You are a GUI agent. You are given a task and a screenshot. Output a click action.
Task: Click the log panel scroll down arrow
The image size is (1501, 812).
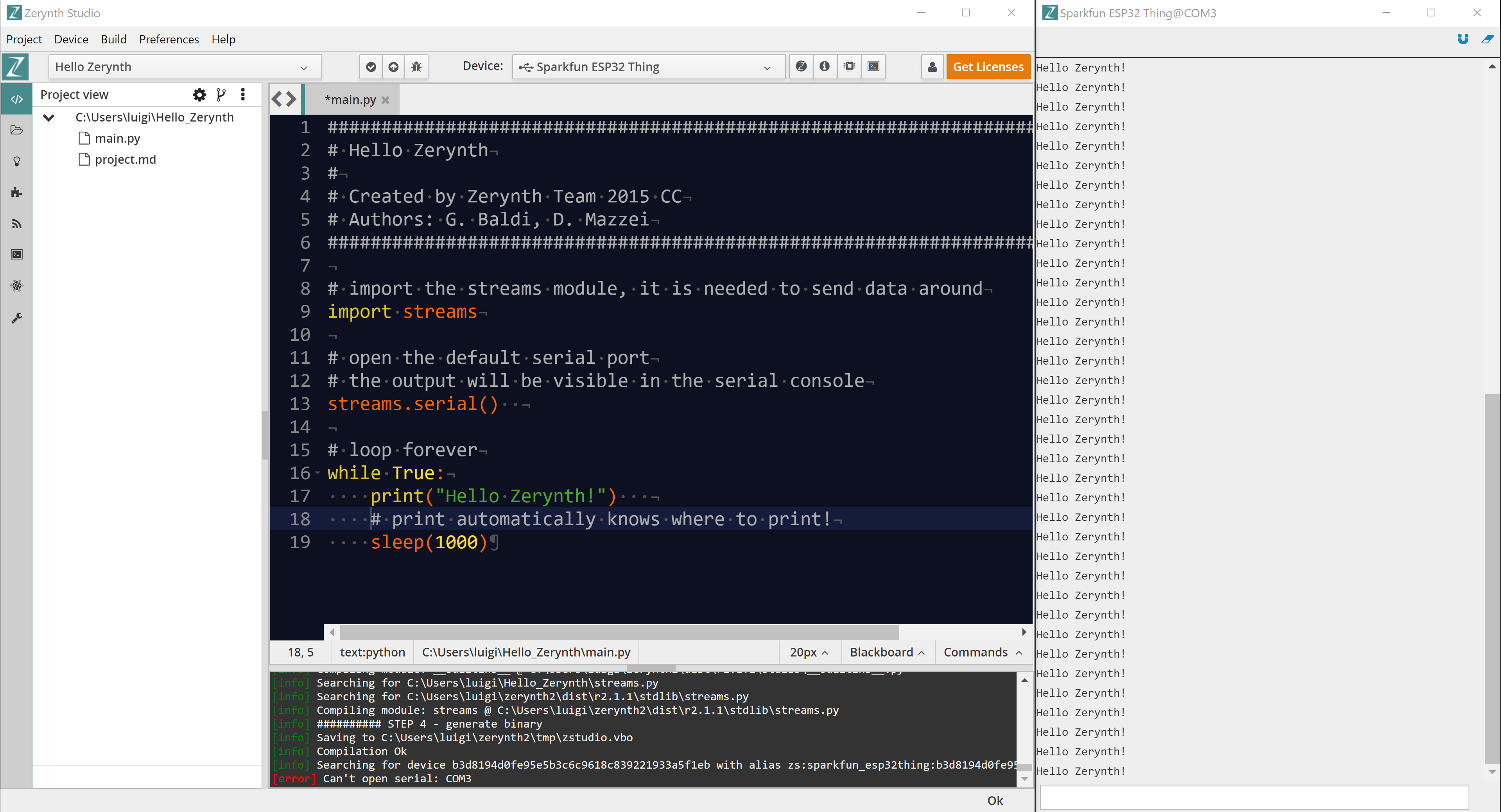[x=1024, y=779]
